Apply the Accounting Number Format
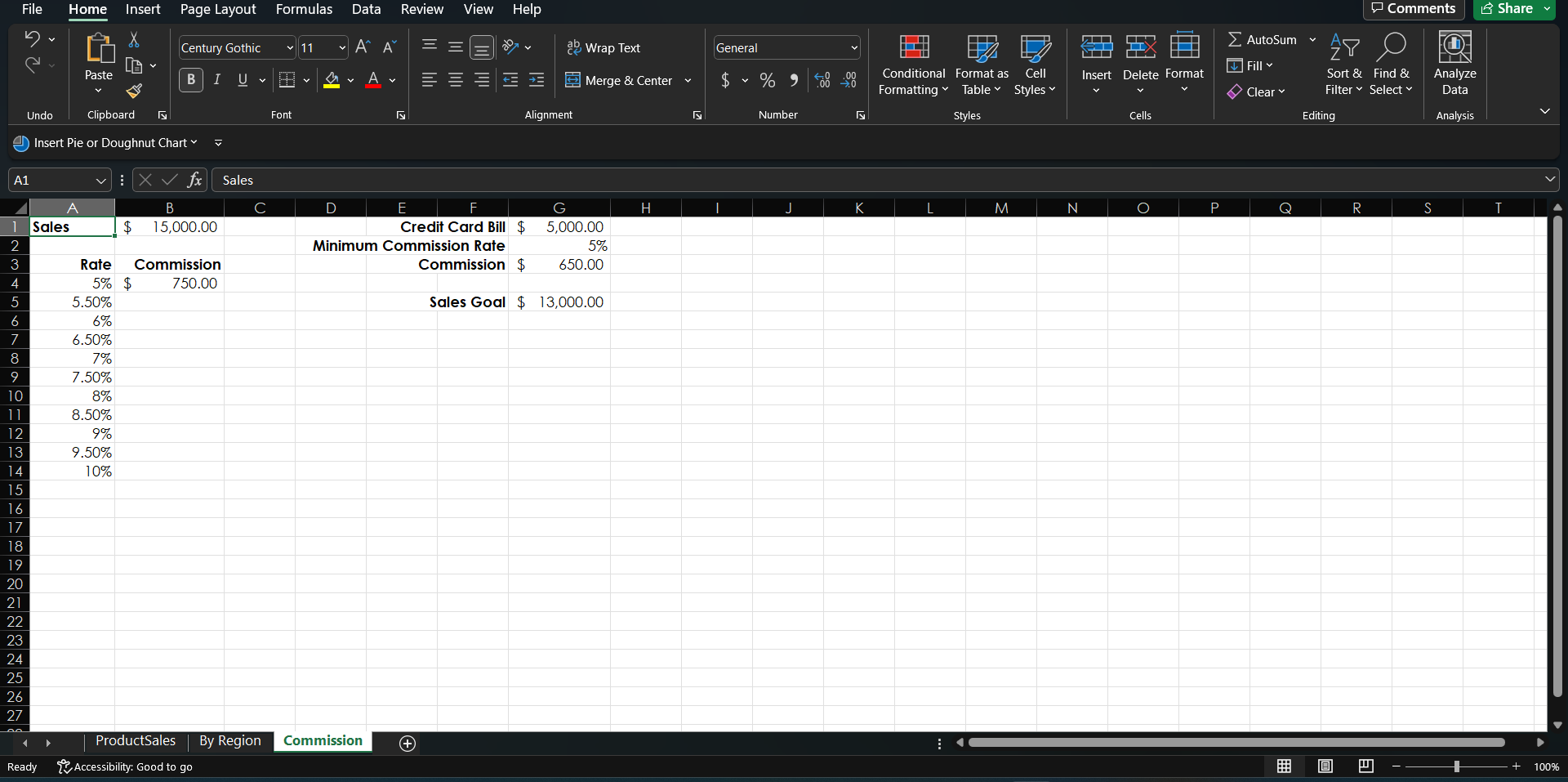Screen dimensions: 1568x782 (726, 80)
